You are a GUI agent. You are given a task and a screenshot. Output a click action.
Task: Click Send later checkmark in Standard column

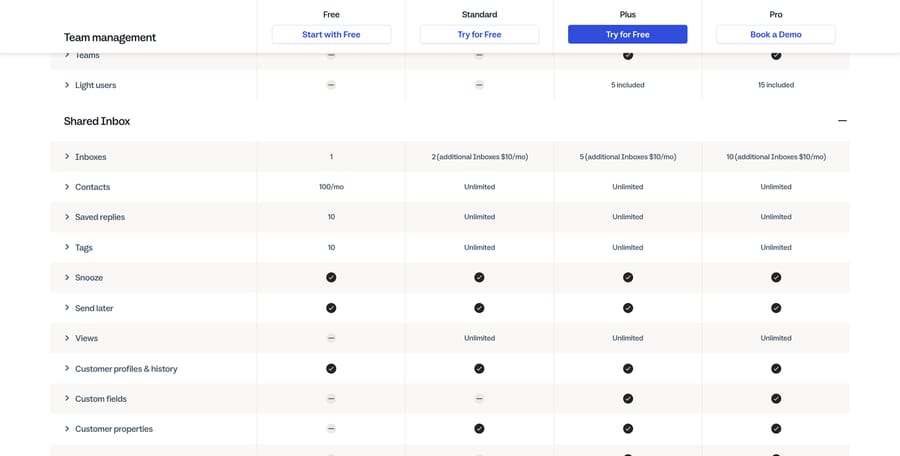[x=479, y=308]
